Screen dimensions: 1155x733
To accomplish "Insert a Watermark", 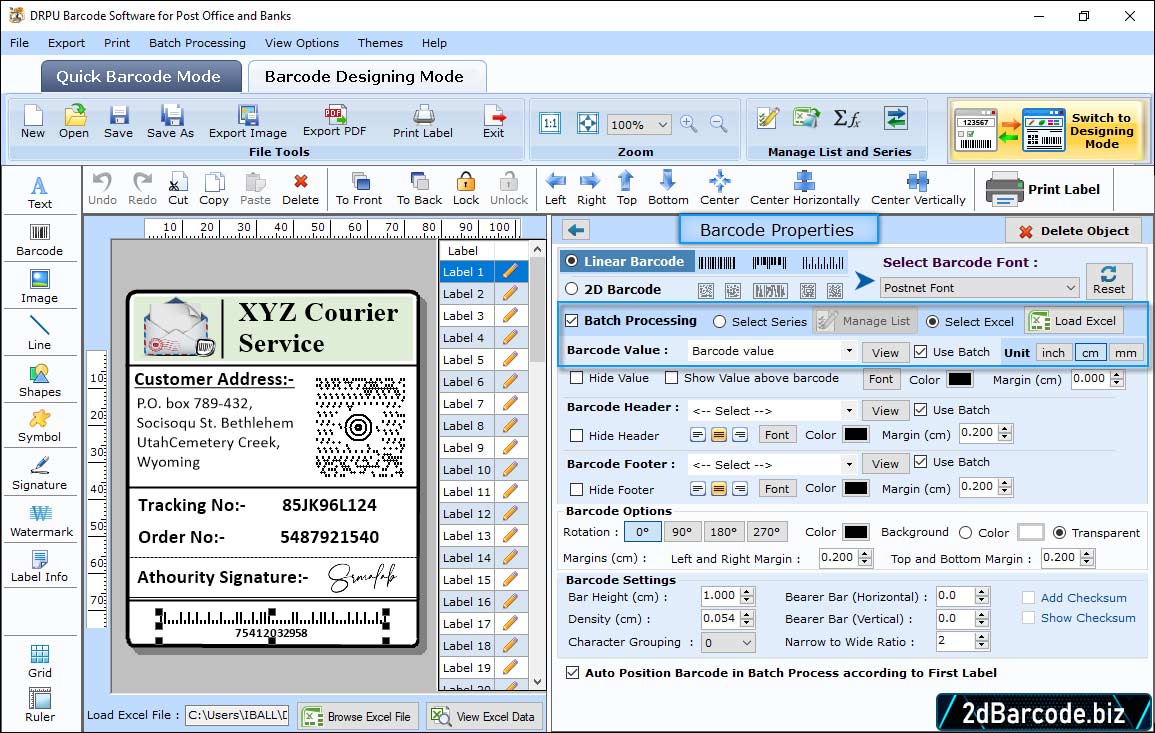I will pyautogui.click(x=41, y=521).
